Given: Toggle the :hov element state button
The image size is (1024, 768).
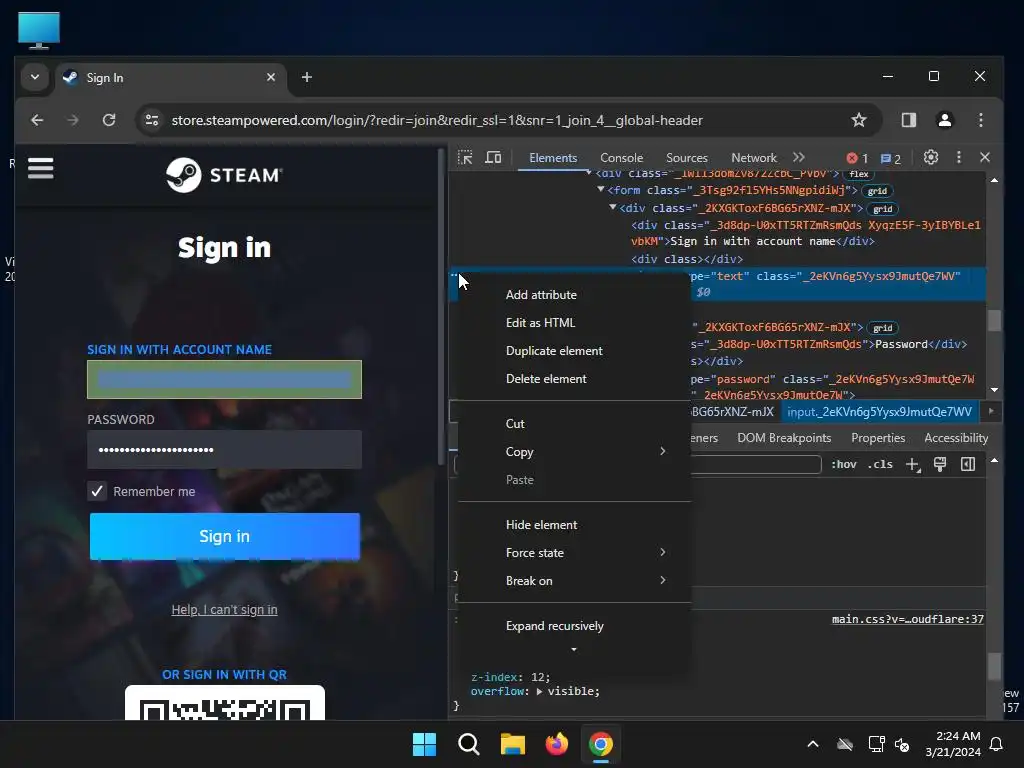Looking at the screenshot, I should click(844, 464).
